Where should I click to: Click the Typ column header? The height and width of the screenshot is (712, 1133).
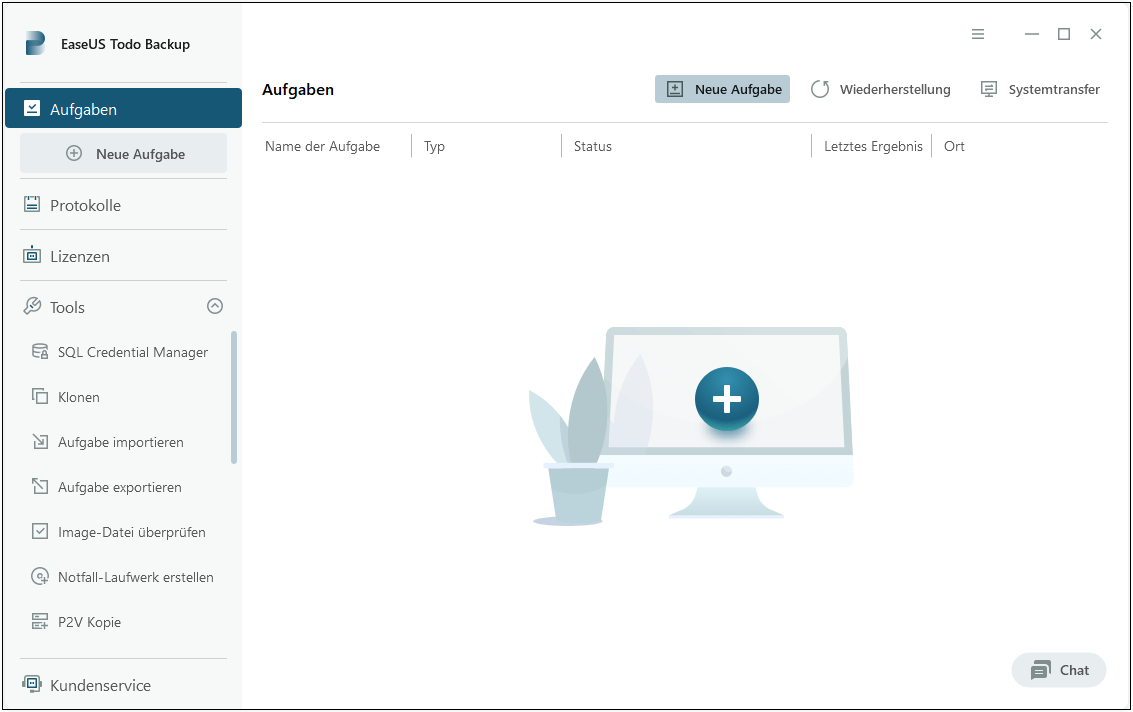434,147
